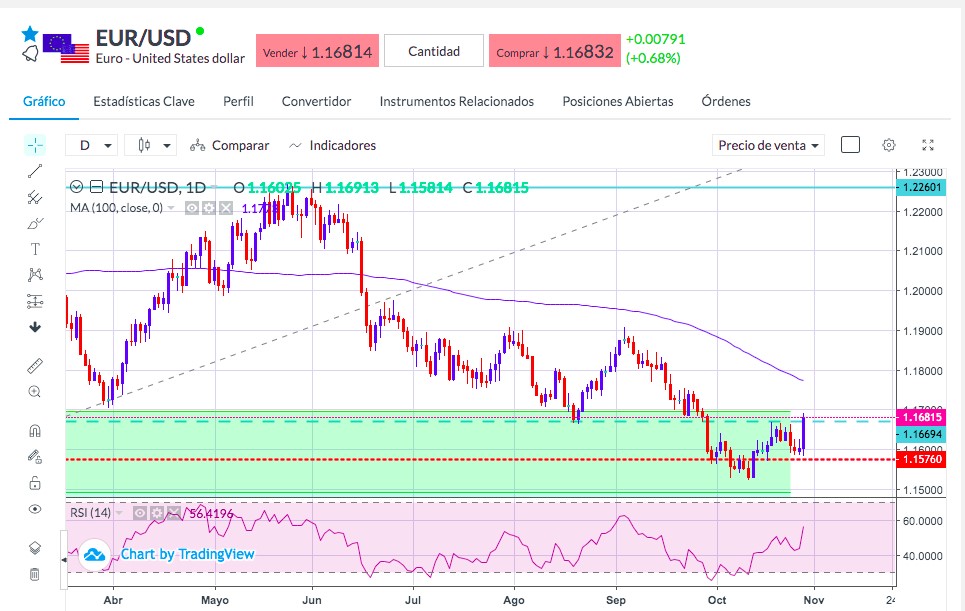Open chart settings gear icon
Image resolution: width=965 pixels, height=611 pixels.
tap(889, 145)
